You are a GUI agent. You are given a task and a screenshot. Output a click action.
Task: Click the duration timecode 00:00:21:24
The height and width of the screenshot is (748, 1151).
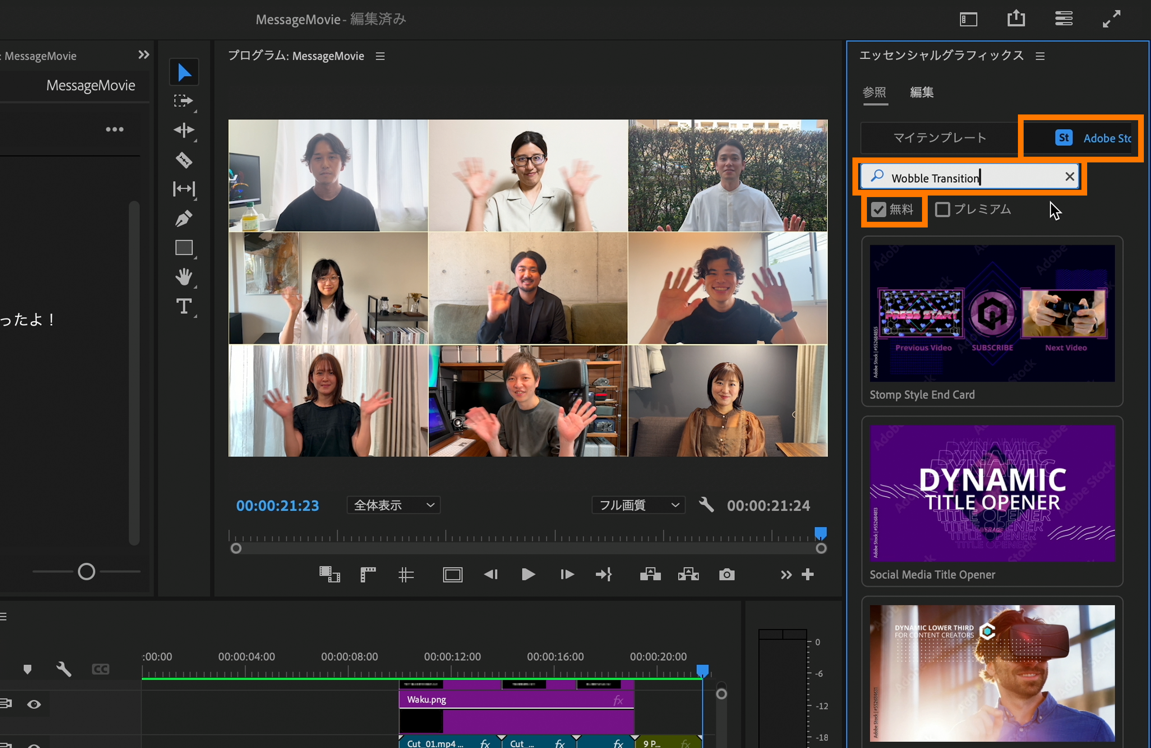pos(769,505)
